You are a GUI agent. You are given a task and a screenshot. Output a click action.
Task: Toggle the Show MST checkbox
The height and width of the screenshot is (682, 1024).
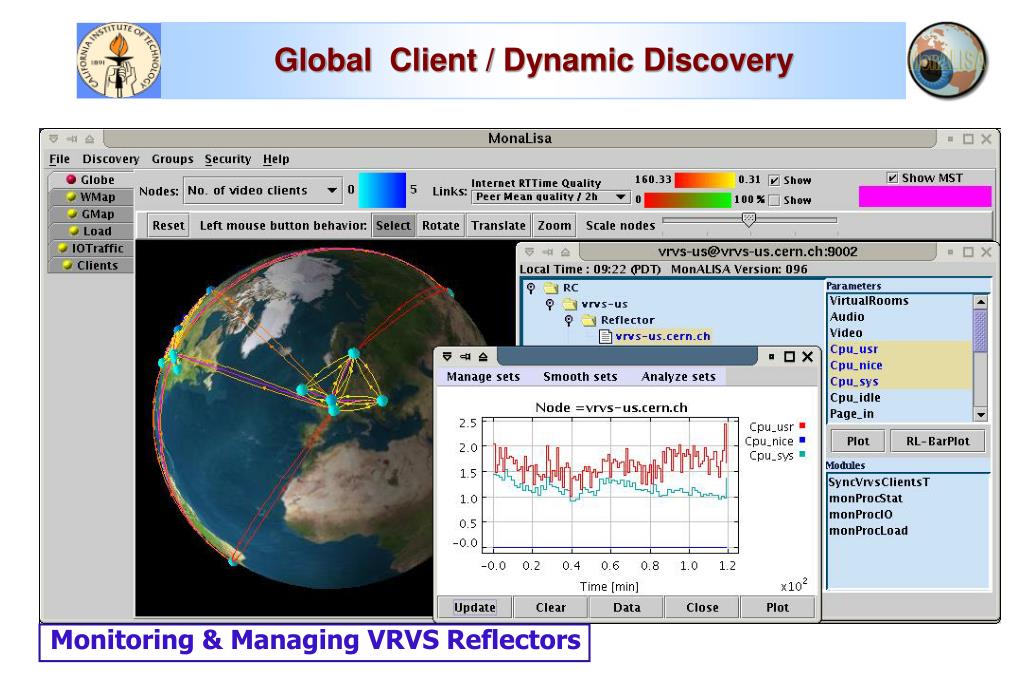click(x=892, y=178)
